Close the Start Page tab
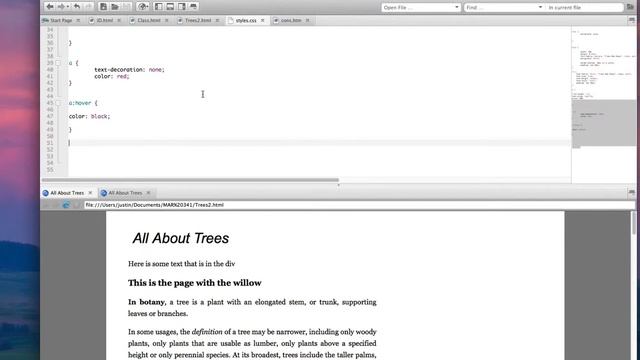 click(78, 20)
